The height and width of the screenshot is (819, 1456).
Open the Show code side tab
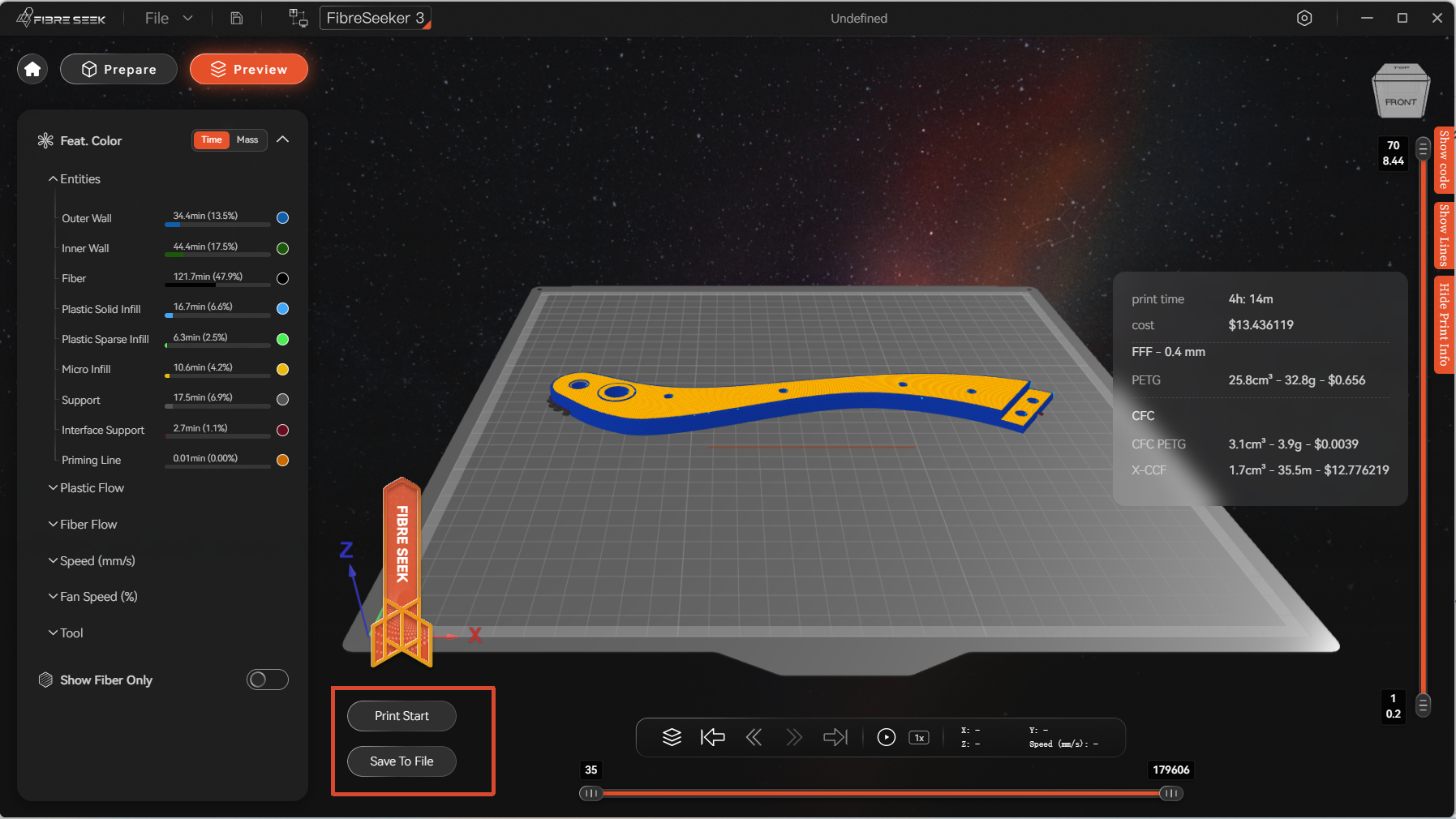(1444, 160)
